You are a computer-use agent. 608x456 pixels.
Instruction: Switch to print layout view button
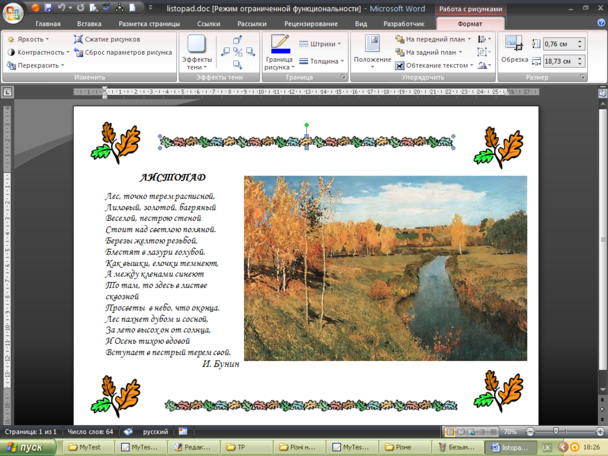450,432
